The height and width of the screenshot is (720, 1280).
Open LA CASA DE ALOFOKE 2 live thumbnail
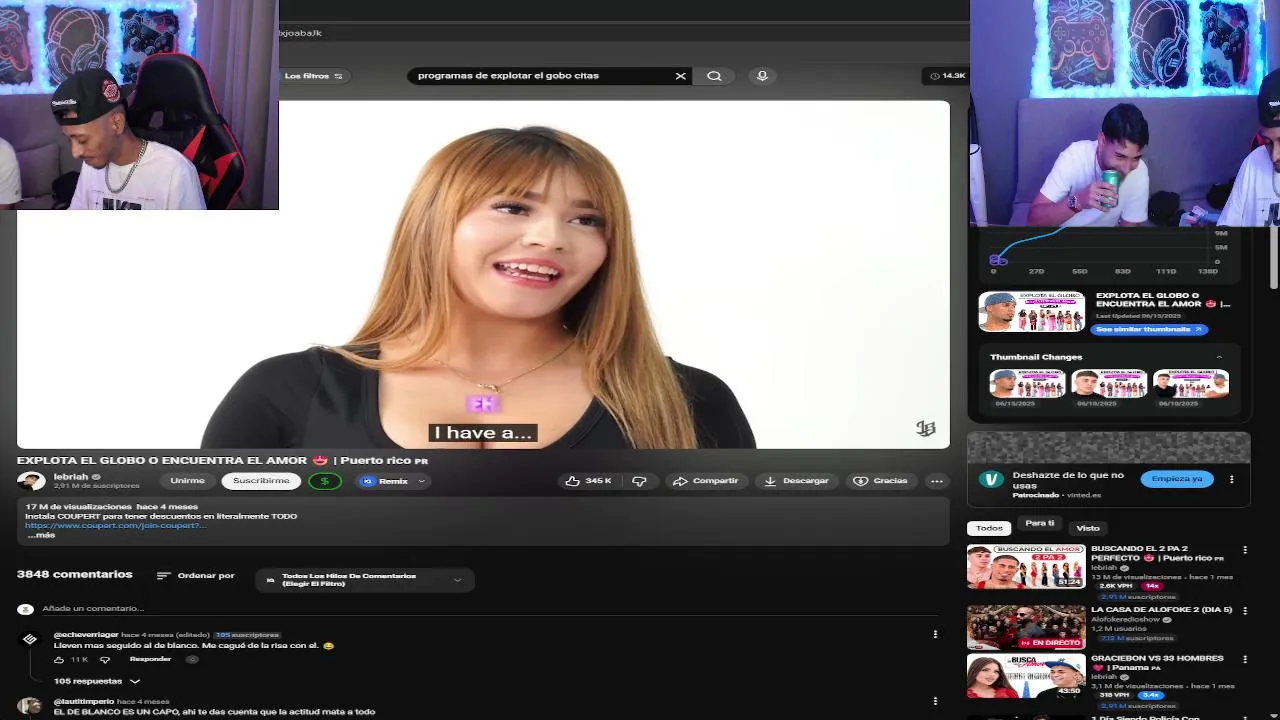click(1026, 627)
